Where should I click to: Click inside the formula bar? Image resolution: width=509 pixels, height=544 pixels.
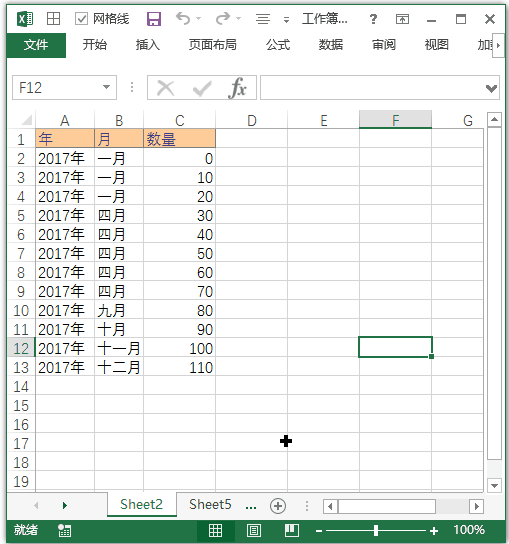coord(373,87)
